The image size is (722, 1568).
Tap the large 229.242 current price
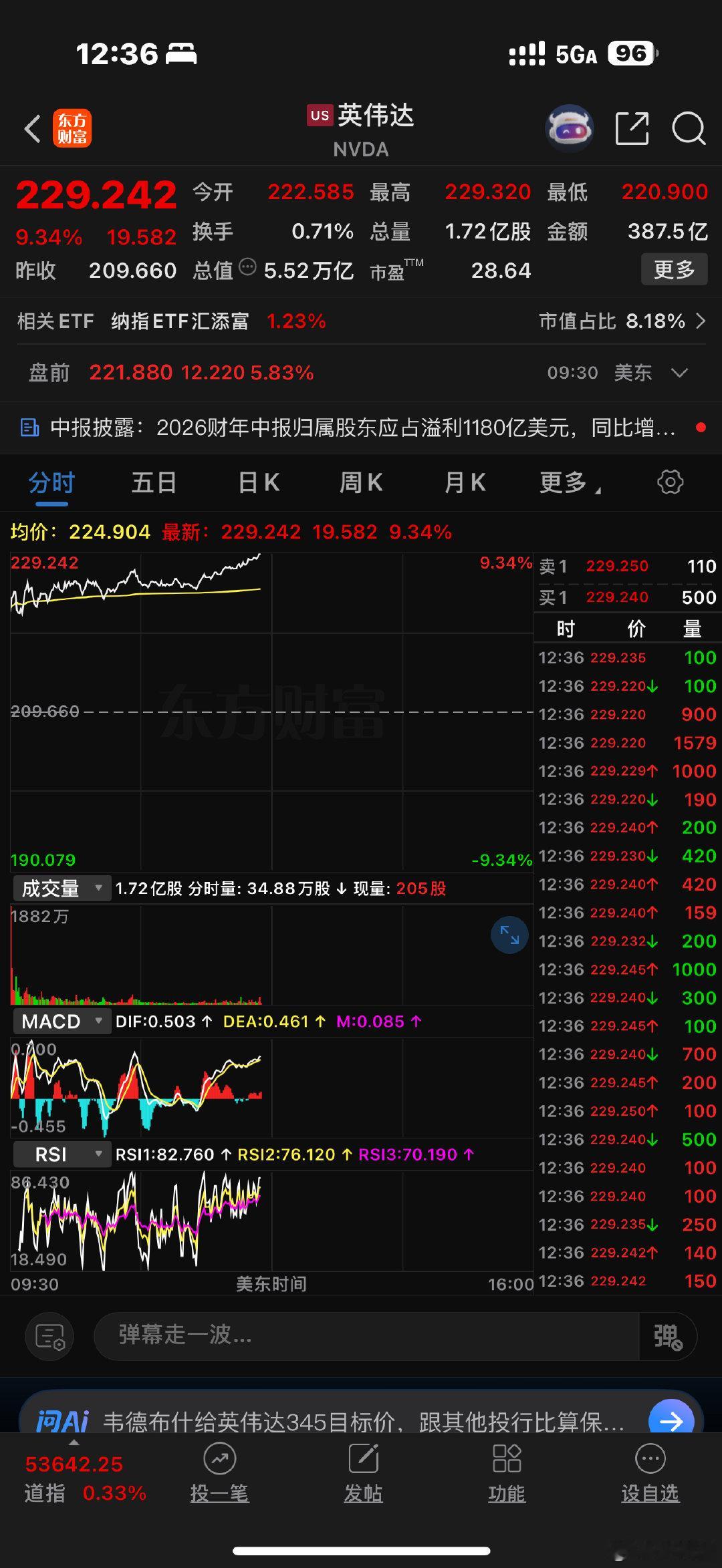tap(96, 195)
